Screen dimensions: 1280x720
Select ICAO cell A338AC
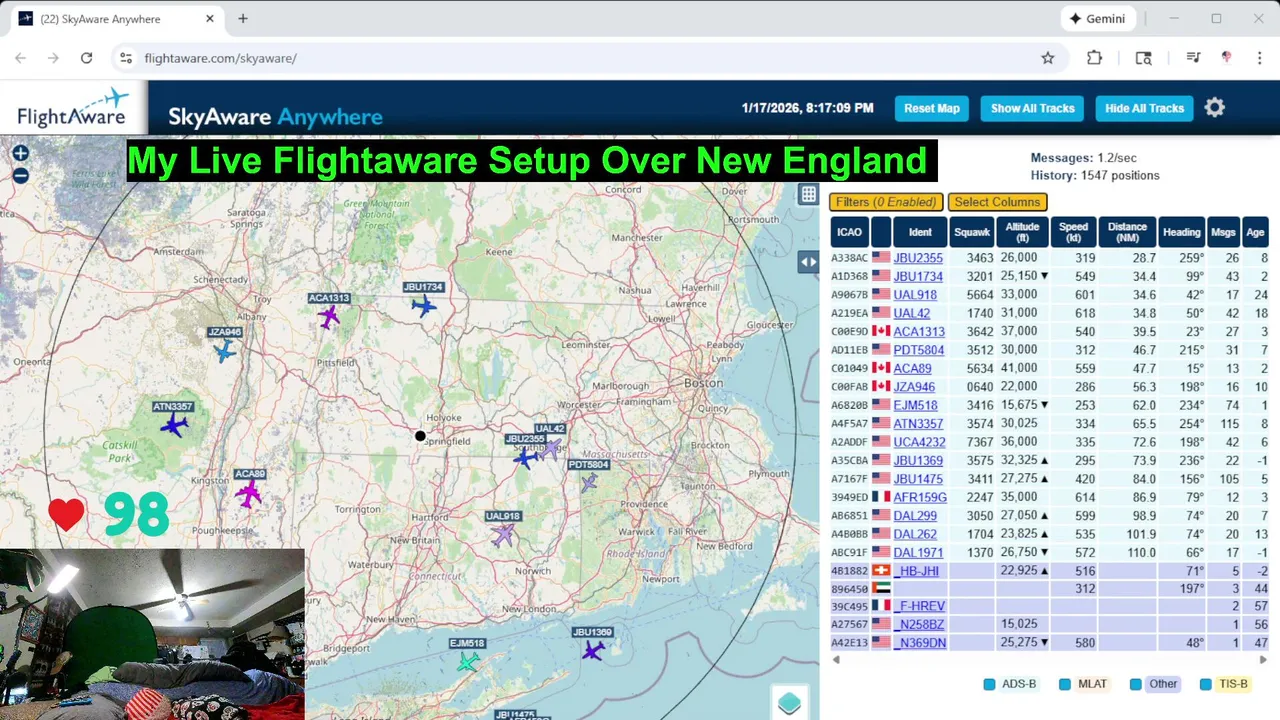click(x=849, y=258)
